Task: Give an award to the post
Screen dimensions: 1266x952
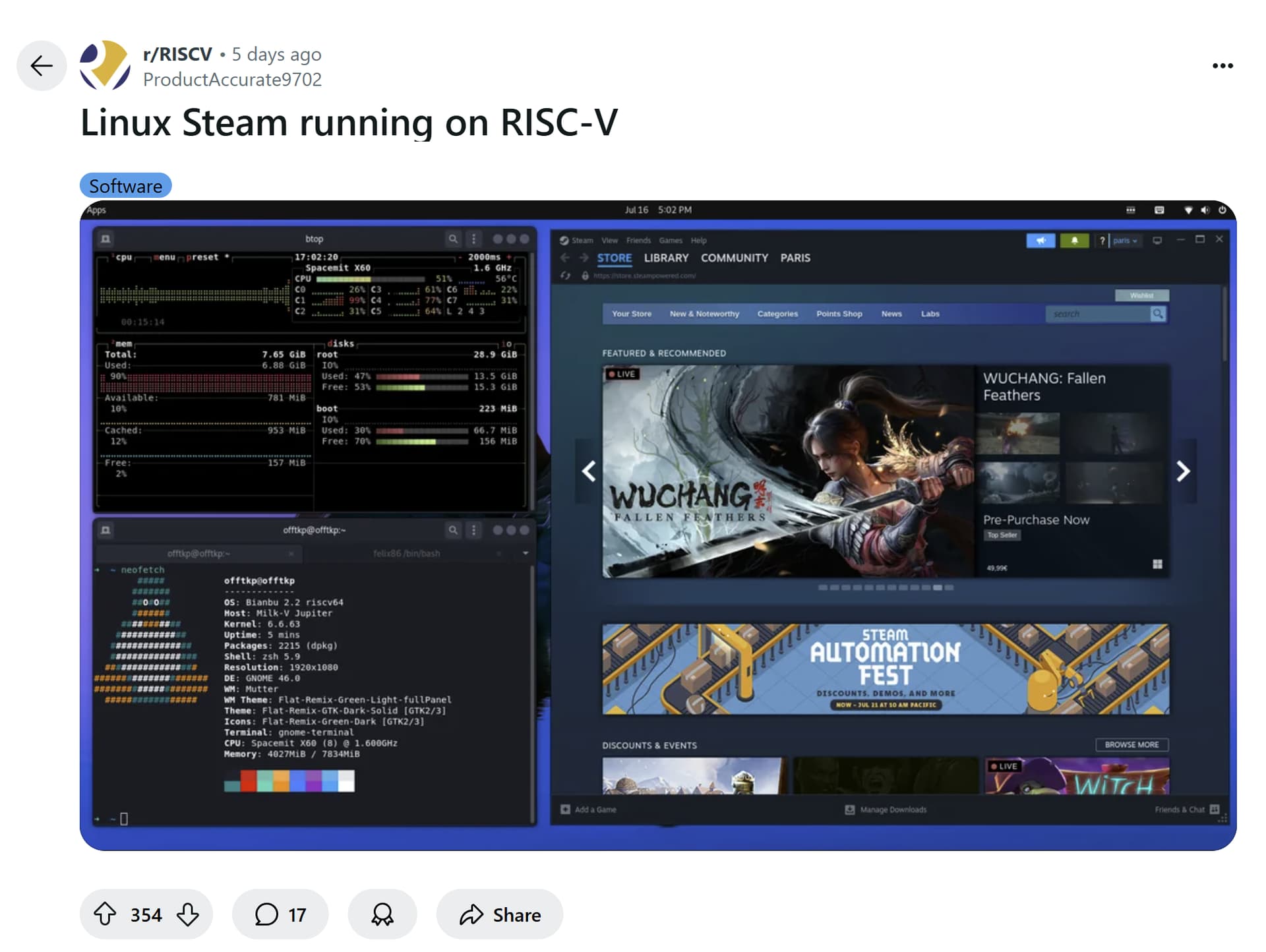Action: [382, 914]
